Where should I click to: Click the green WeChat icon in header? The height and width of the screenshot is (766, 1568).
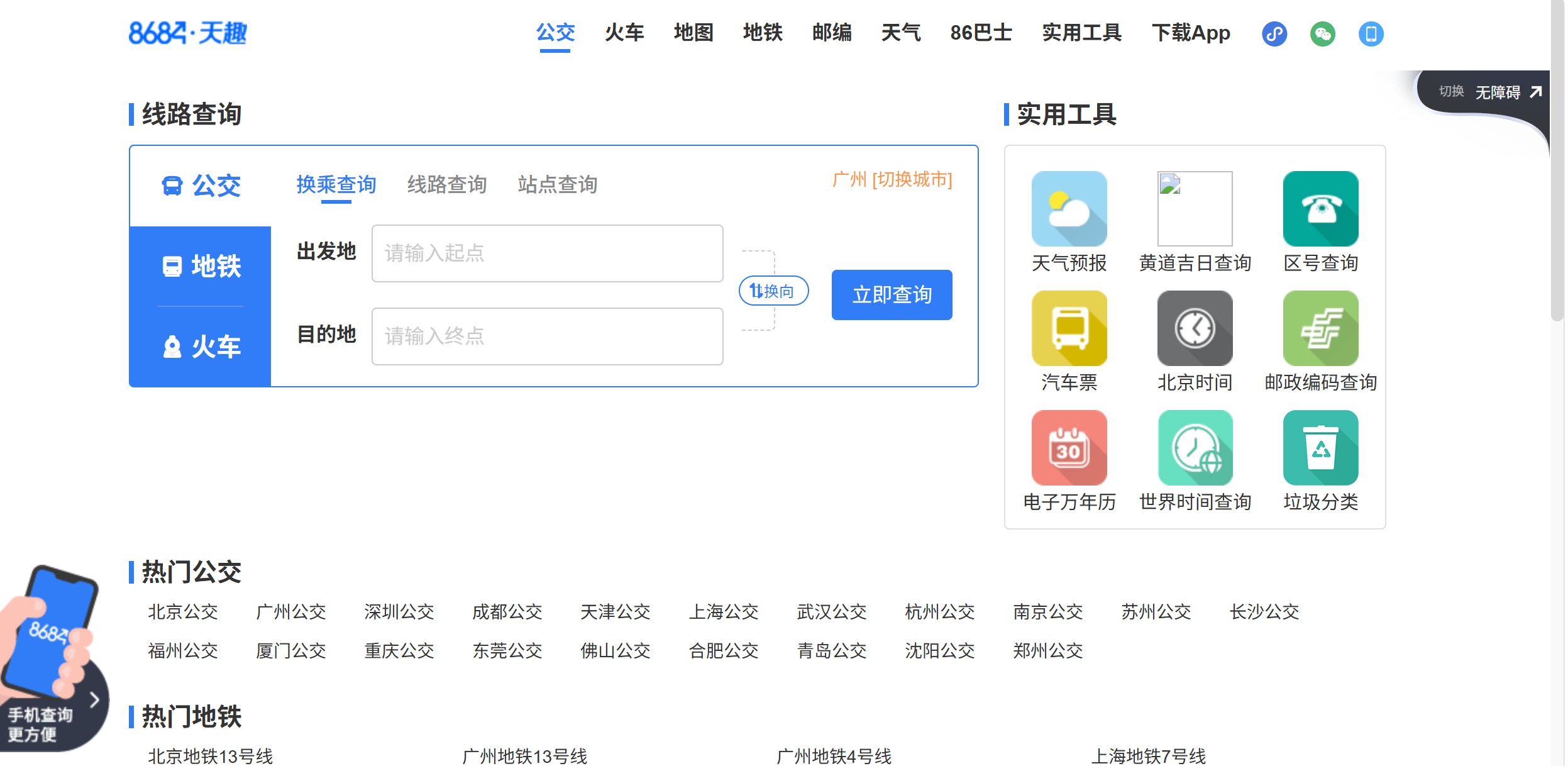[x=1323, y=33]
